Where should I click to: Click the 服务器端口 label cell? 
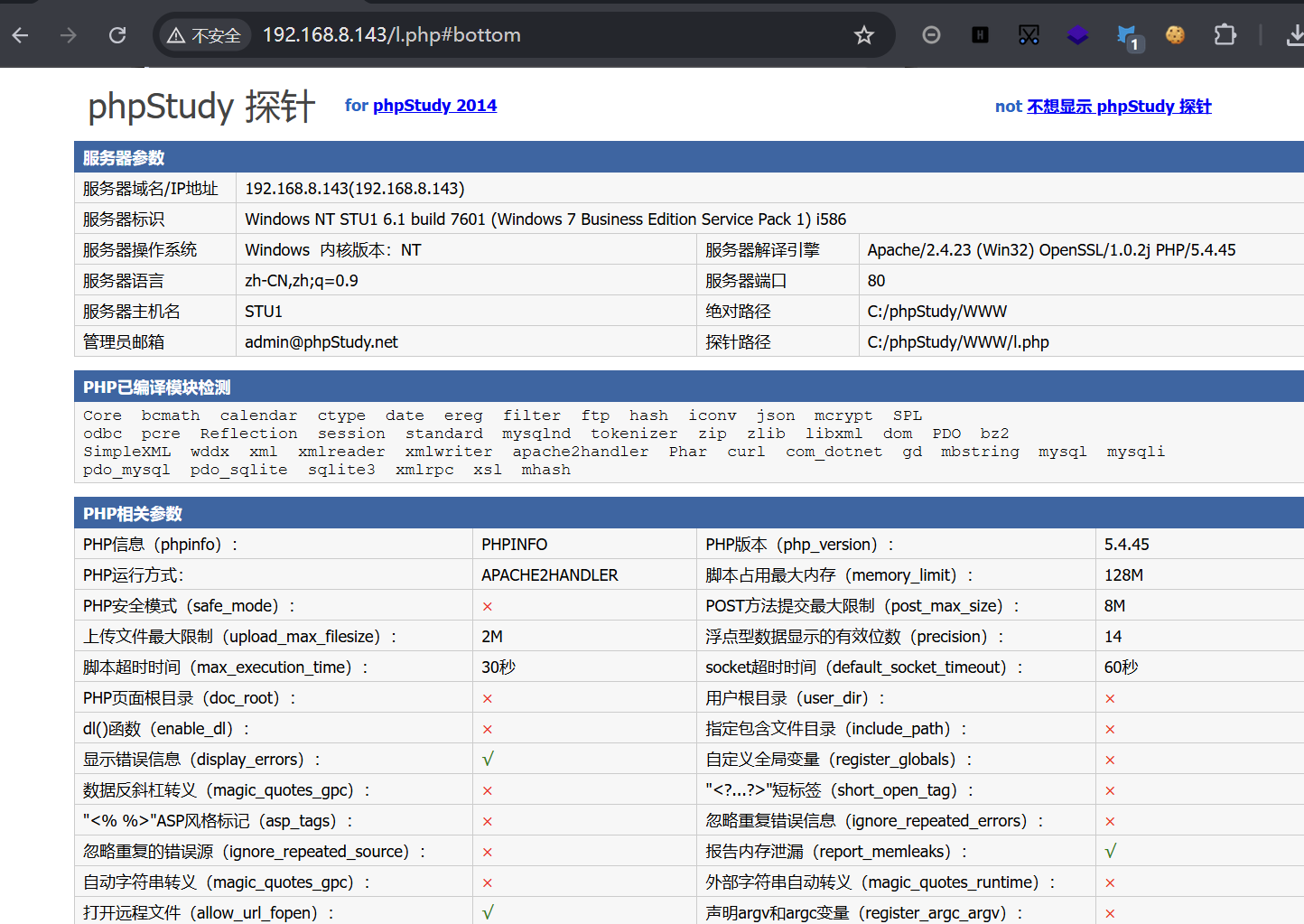tap(778, 281)
